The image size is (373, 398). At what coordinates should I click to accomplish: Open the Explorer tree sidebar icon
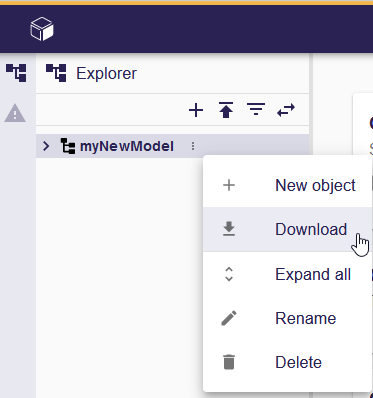tap(16, 73)
